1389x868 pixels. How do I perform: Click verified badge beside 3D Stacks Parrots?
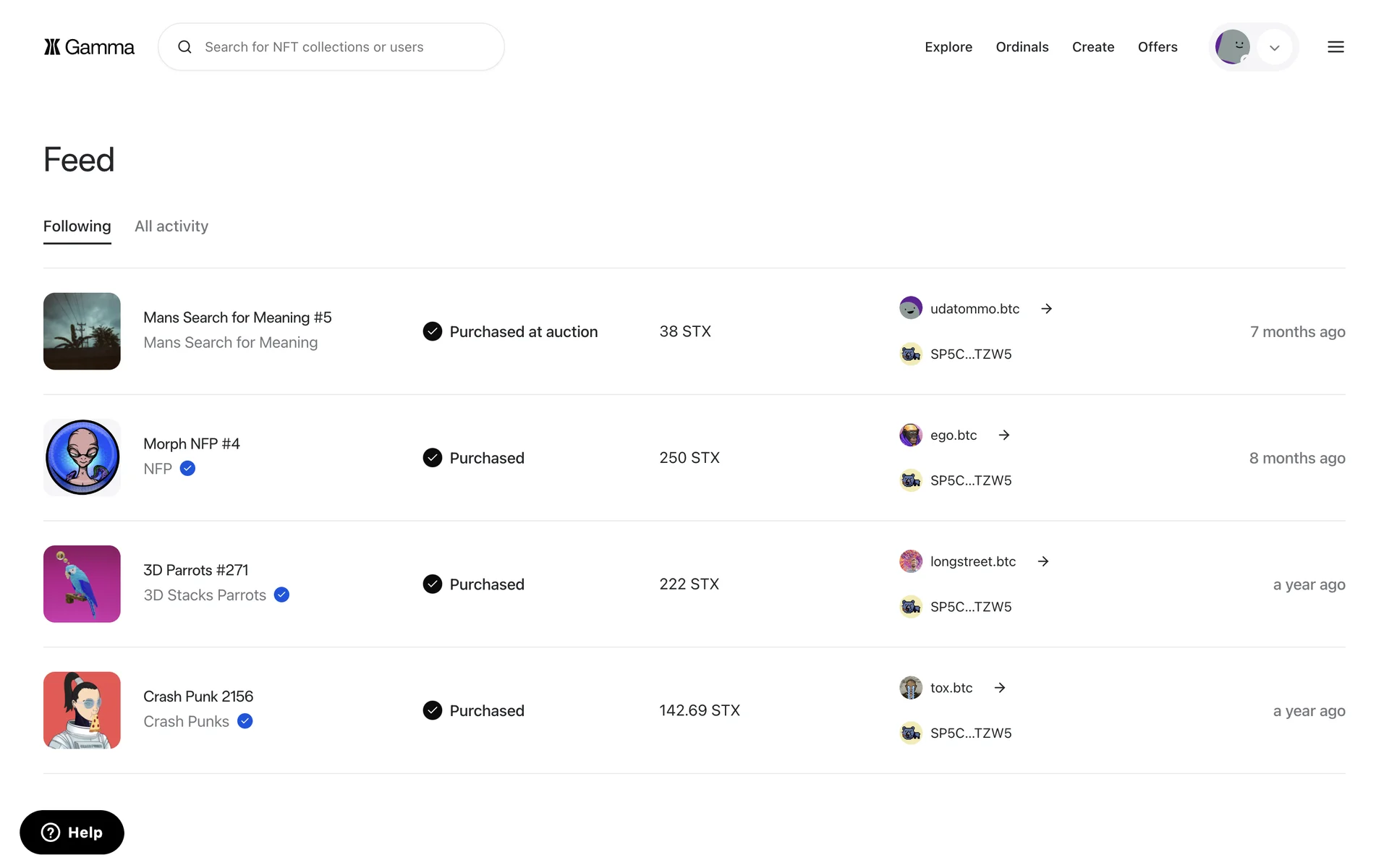[x=282, y=595]
